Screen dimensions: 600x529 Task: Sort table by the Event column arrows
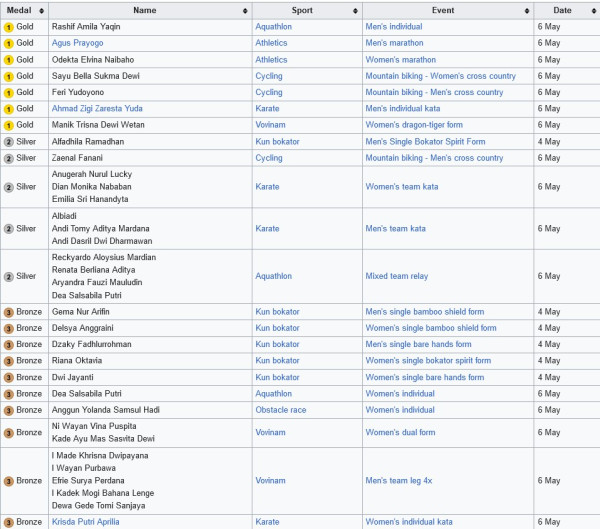click(527, 11)
